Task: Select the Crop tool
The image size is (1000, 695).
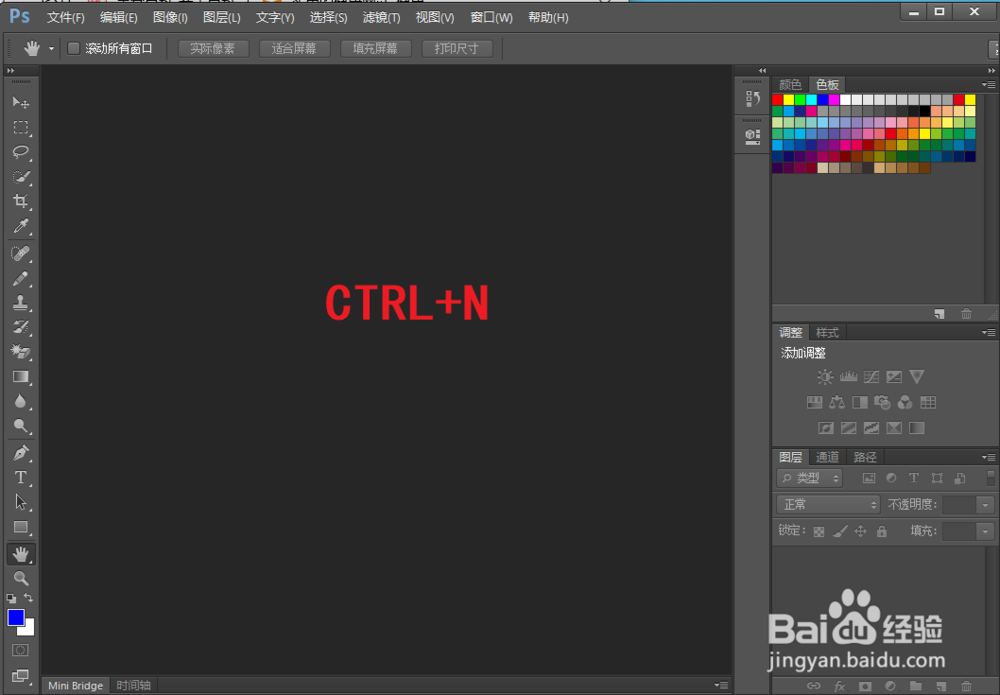Action: (20, 201)
